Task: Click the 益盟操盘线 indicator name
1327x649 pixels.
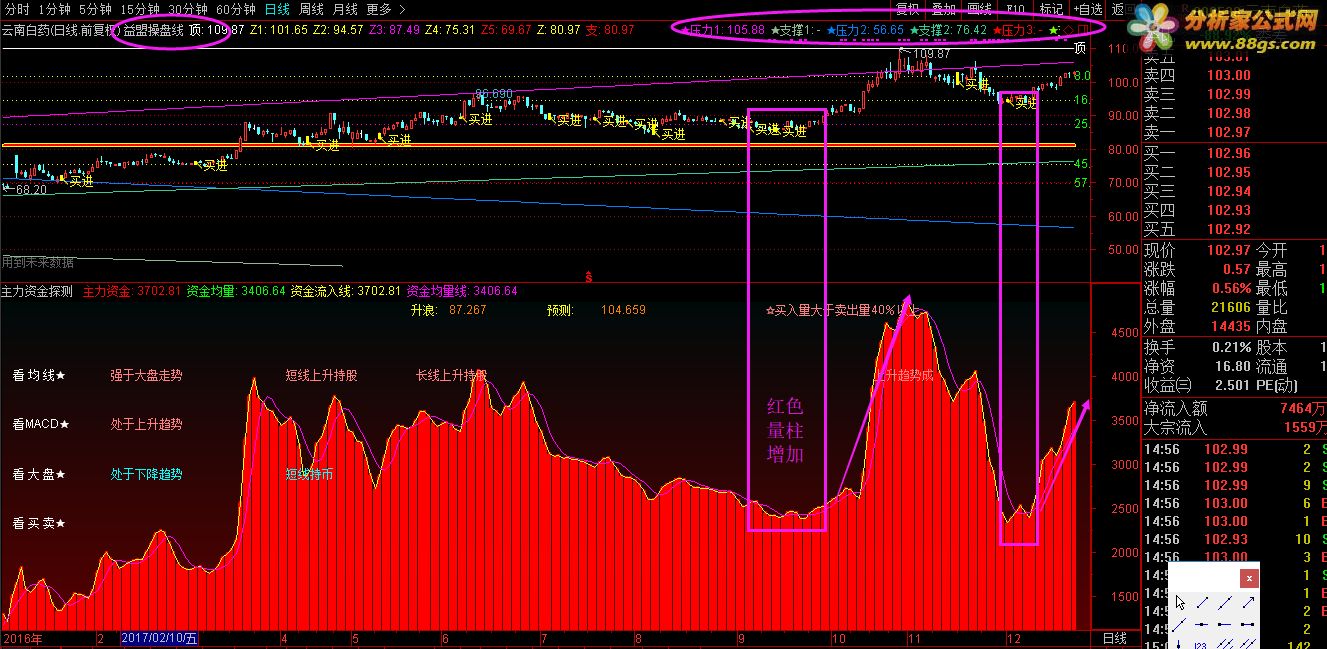Action: (153, 30)
